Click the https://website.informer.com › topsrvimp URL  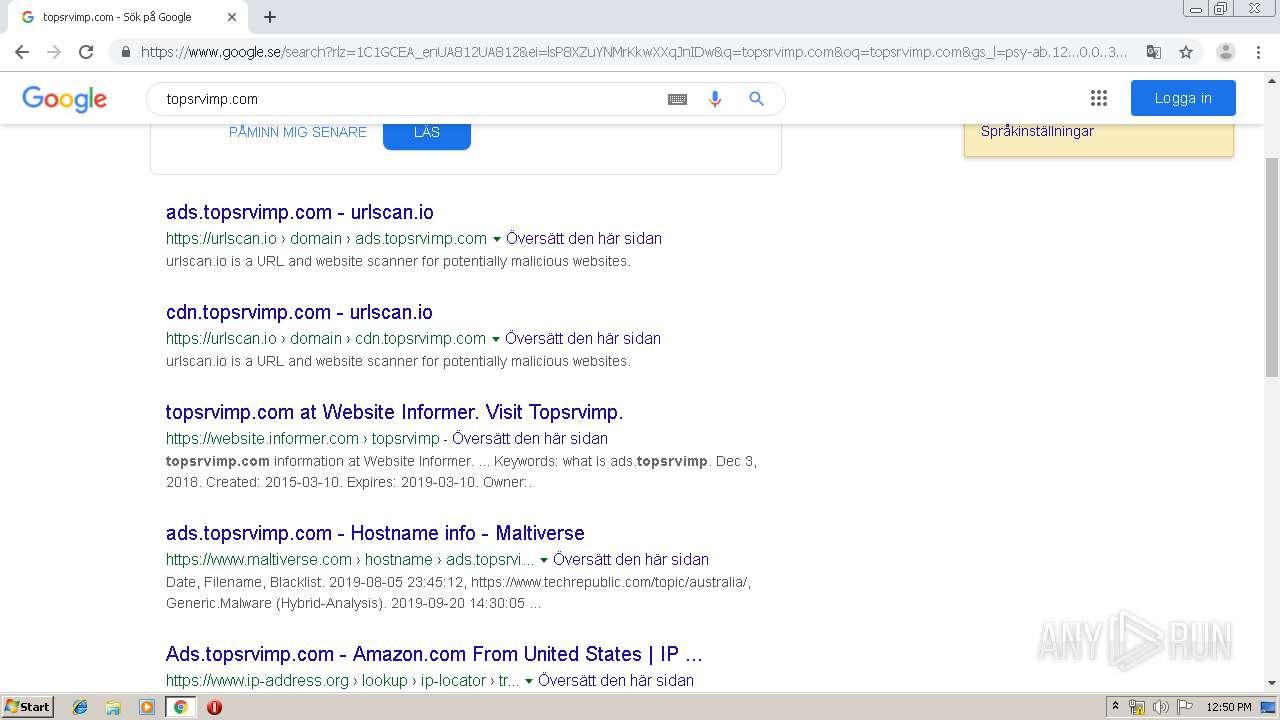302,438
